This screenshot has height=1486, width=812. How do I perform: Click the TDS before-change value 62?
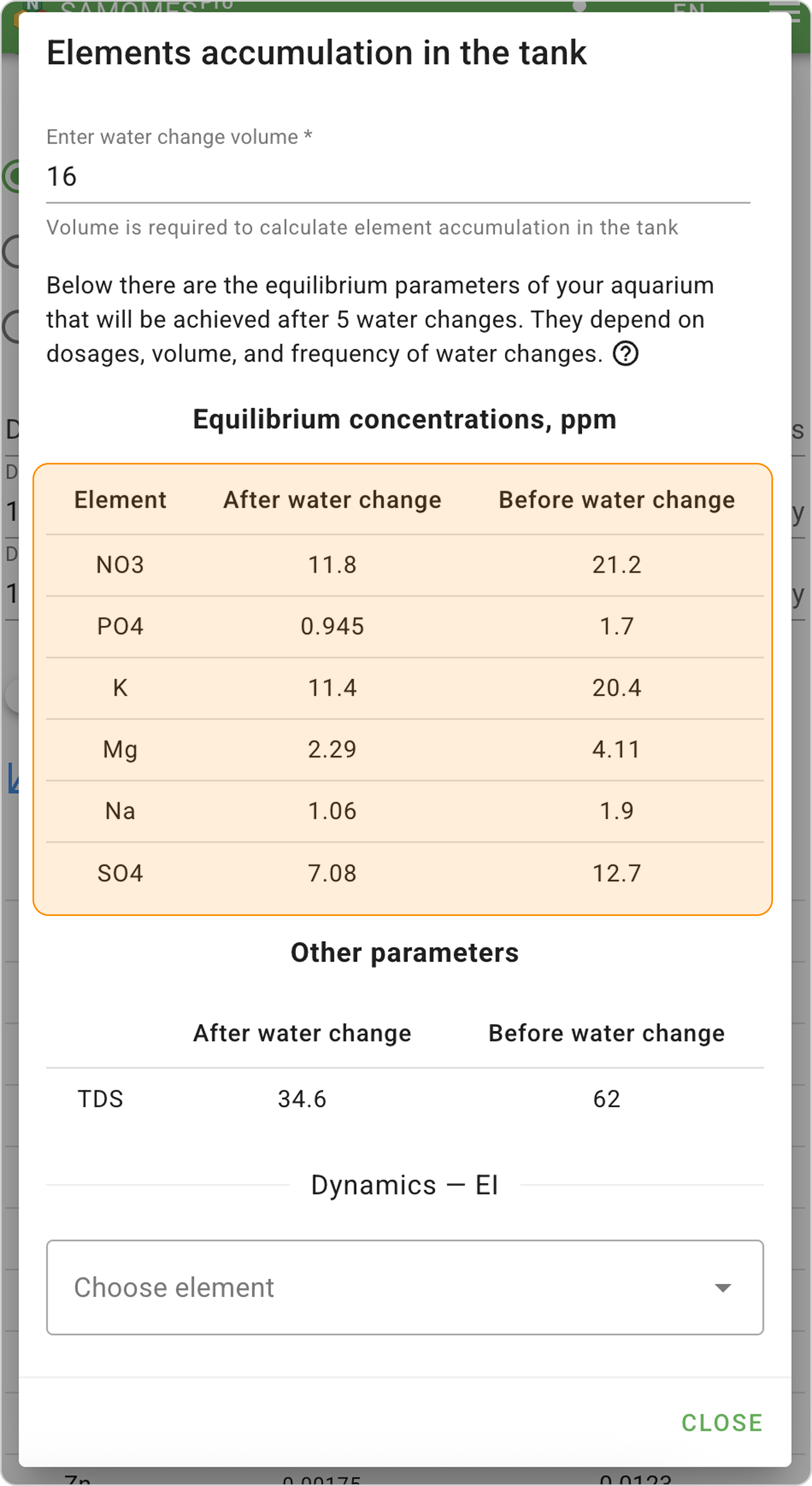pyautogui.click(x=607, y=1099)
